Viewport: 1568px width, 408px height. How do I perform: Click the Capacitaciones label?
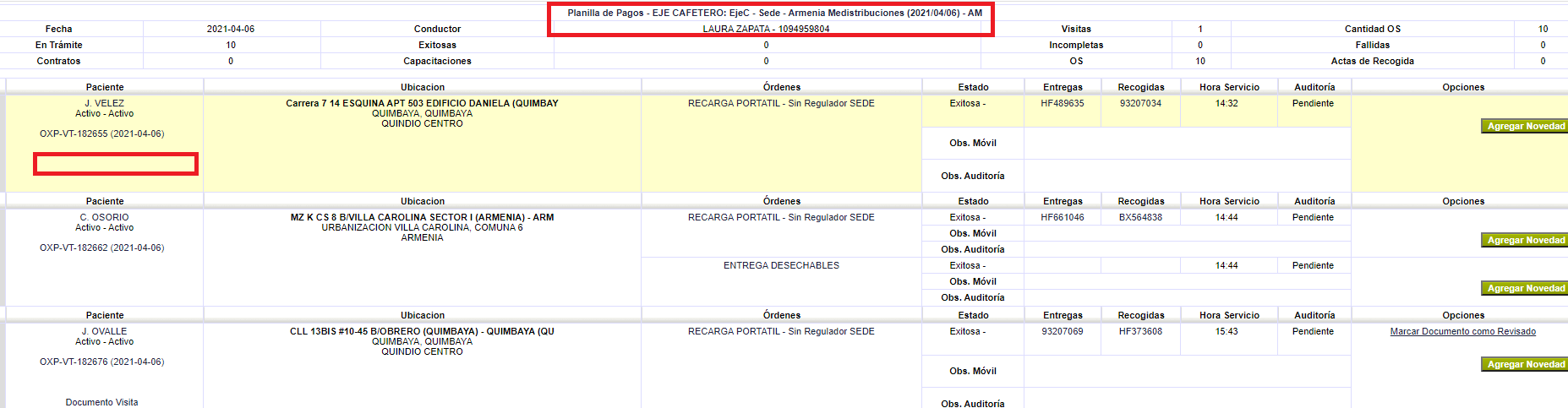(x=437, y=61)
